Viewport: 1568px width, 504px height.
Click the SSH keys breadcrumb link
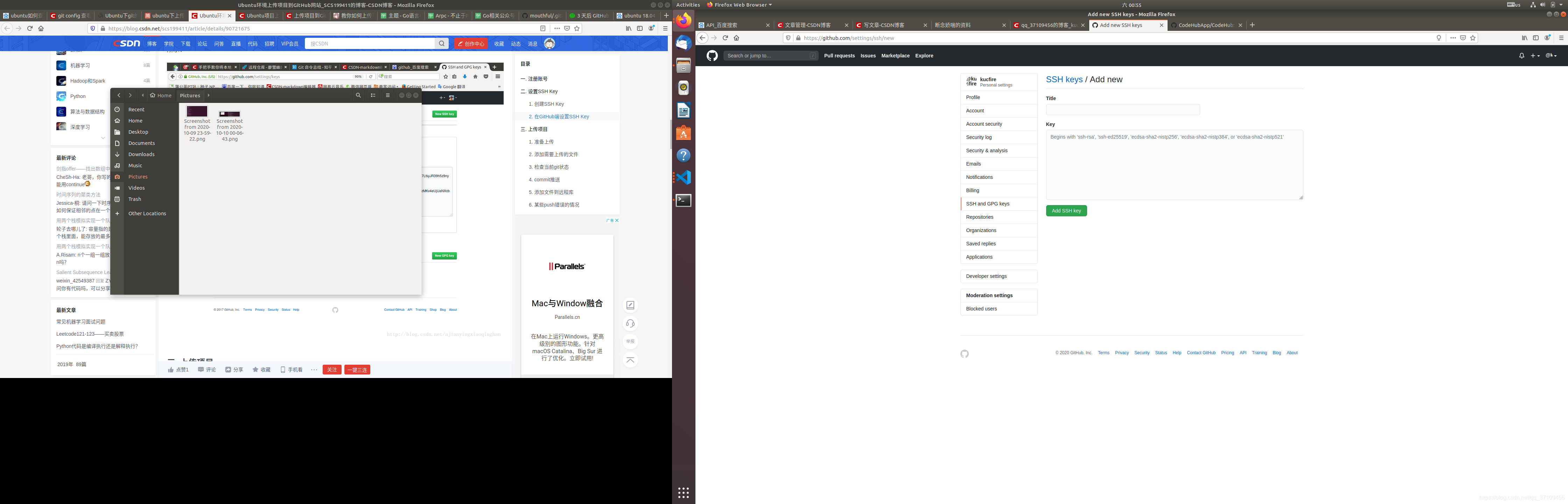(x=1063, y=80)
